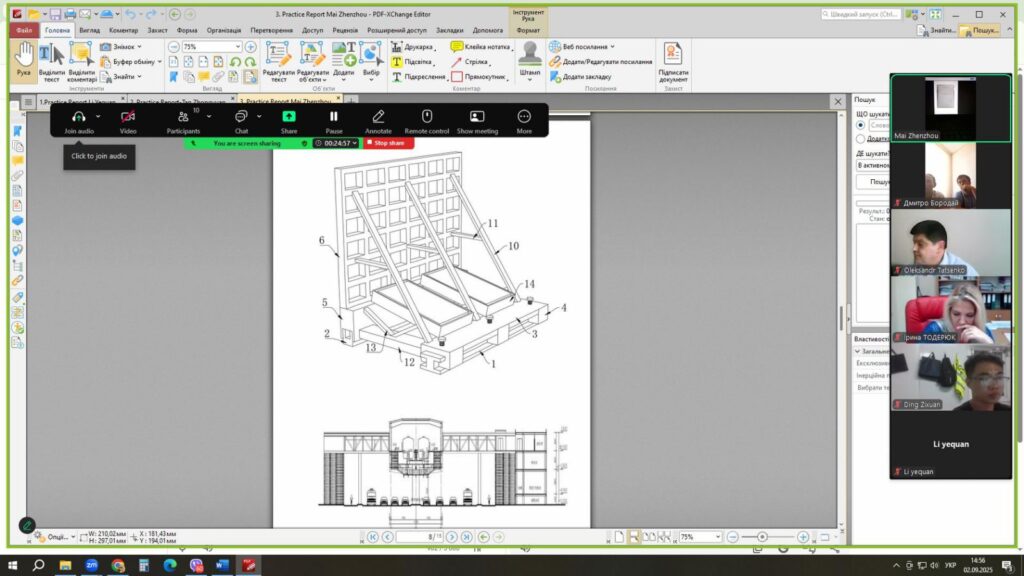Expand the Join audio options arrow
Image resolution: width=1024 pixels, height=576 pixels.
(98, 116)
